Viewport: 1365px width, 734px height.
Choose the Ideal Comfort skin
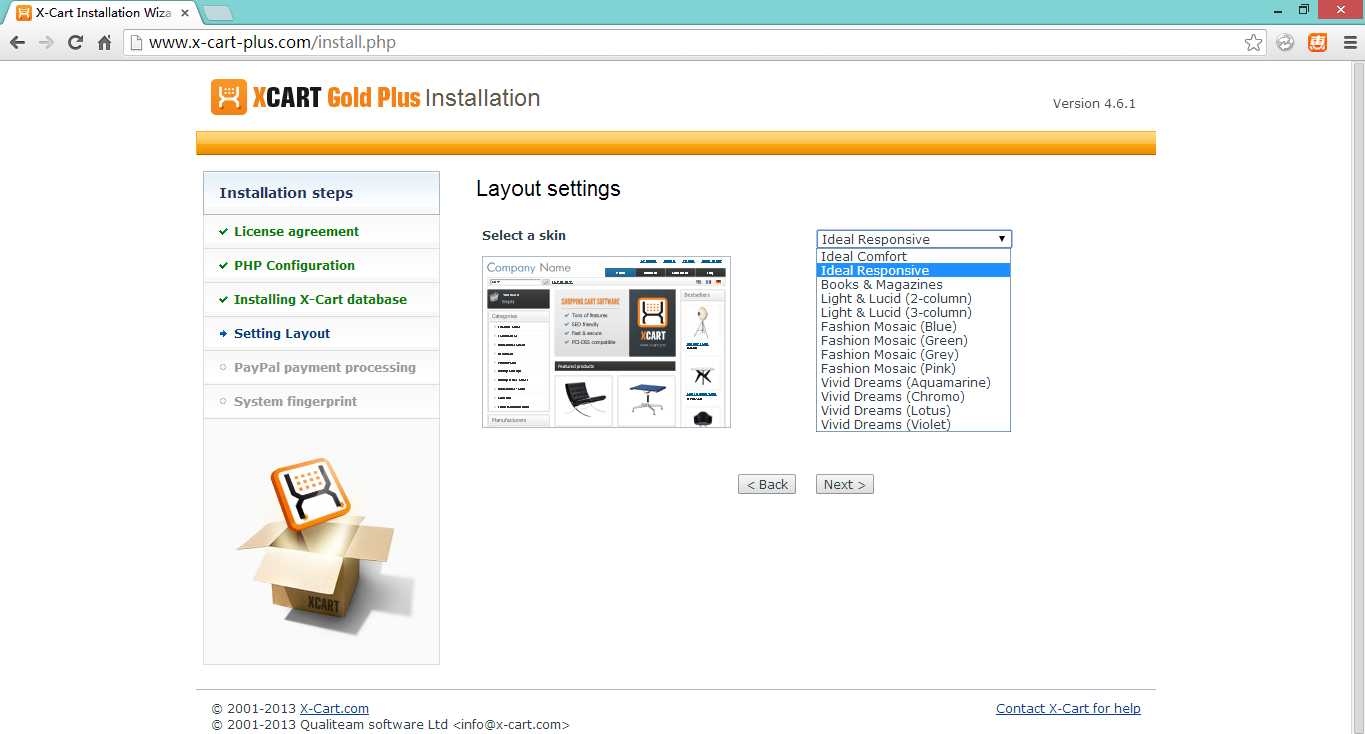(913, 256)
